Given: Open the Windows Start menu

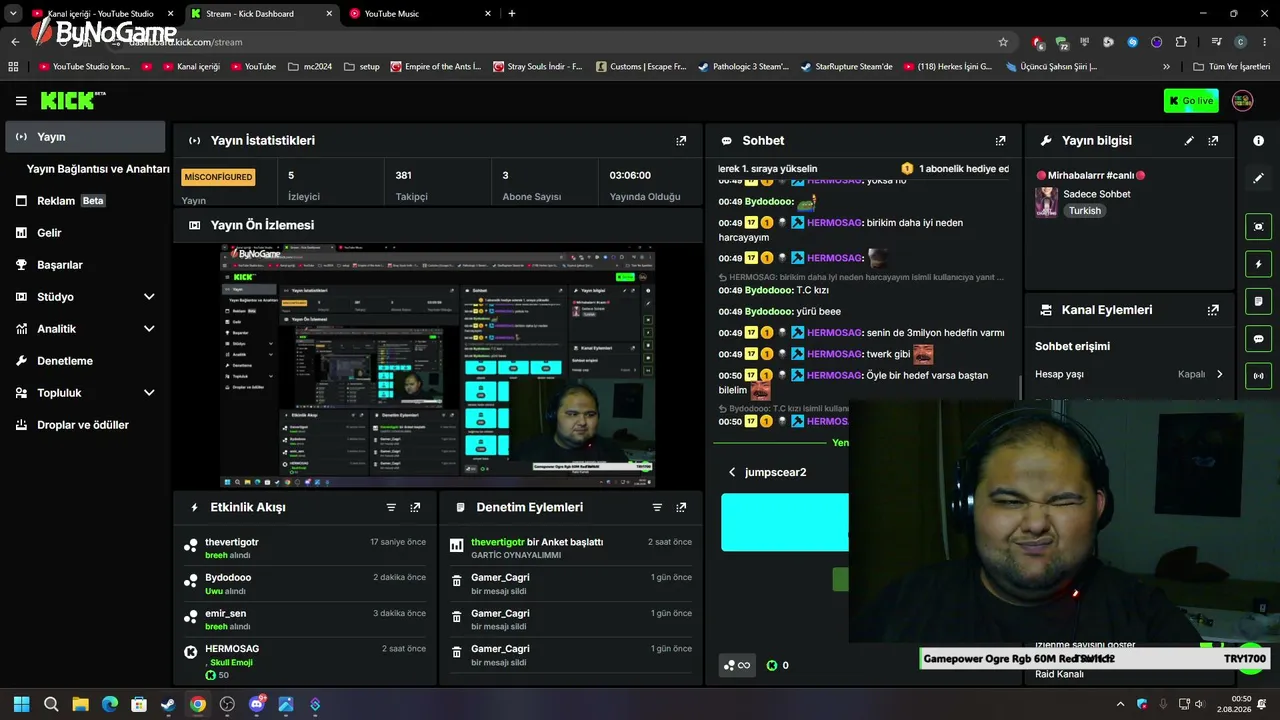Looking at the screenshot, I should coord(21,704).
